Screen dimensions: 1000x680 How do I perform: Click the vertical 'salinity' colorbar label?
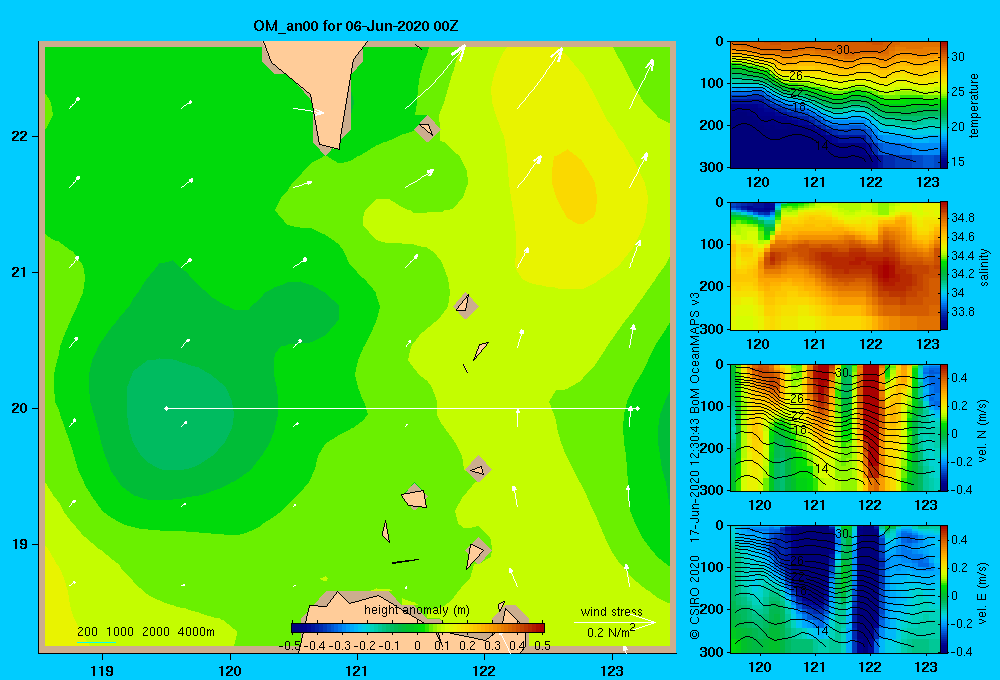(985, 267)
